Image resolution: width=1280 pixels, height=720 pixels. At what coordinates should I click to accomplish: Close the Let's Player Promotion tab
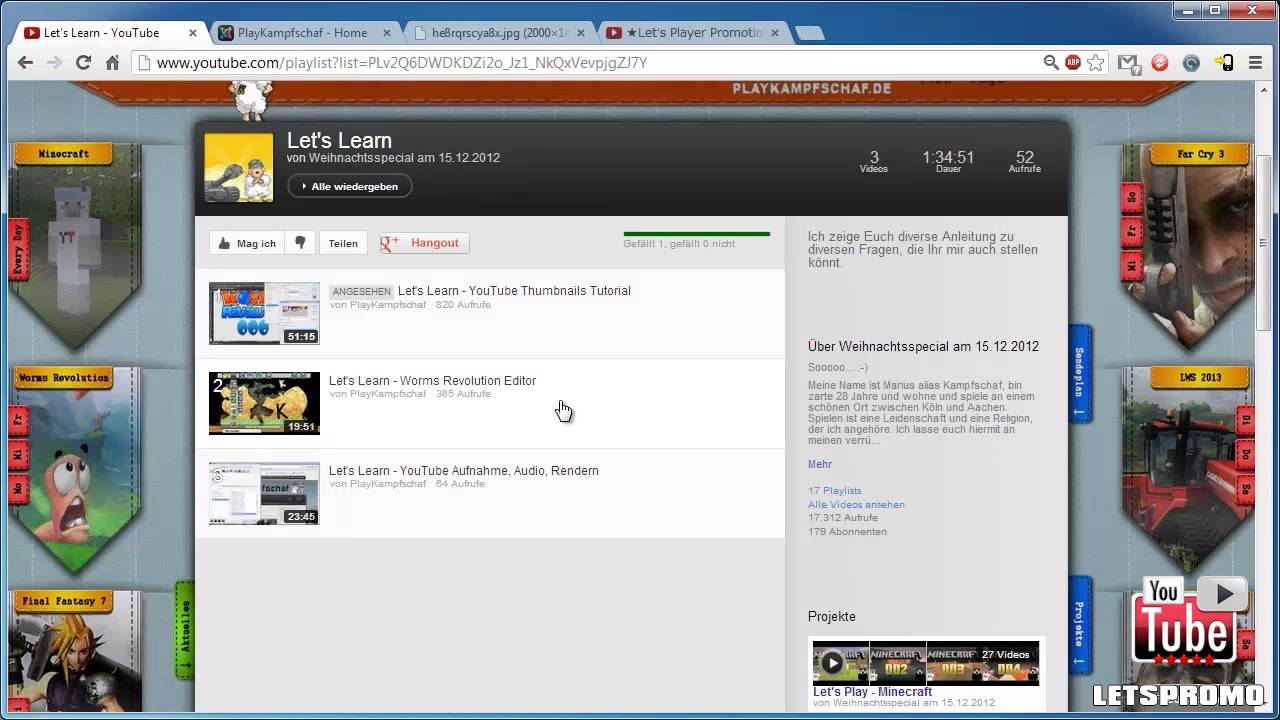coord(775,33)
